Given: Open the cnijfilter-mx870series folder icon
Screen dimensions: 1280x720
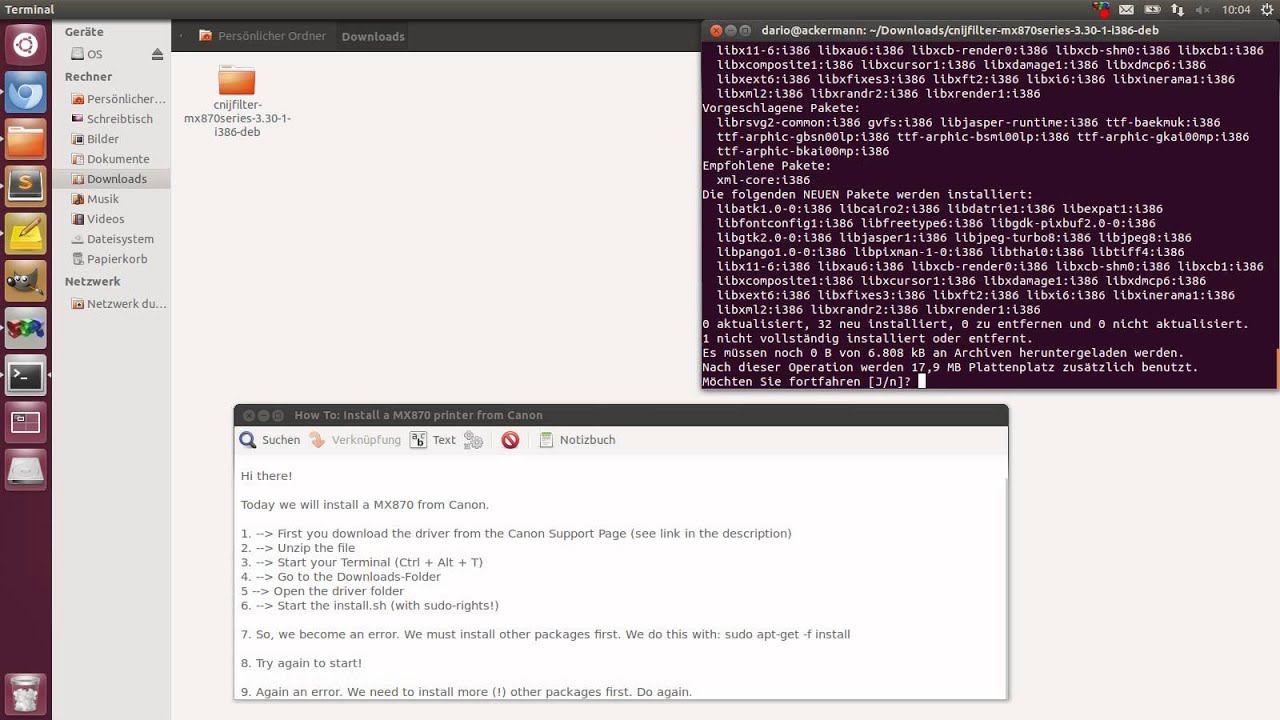Looking at the screenshot, I should coord(237,80).
